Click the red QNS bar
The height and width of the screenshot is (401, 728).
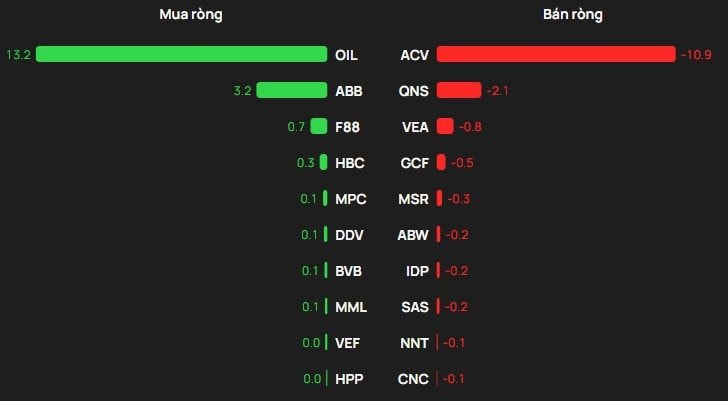(459, 90)
